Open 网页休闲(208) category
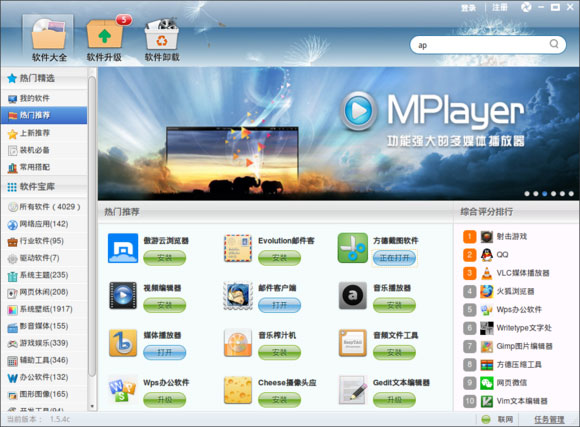The image size is (580, 427). point(44,292)
